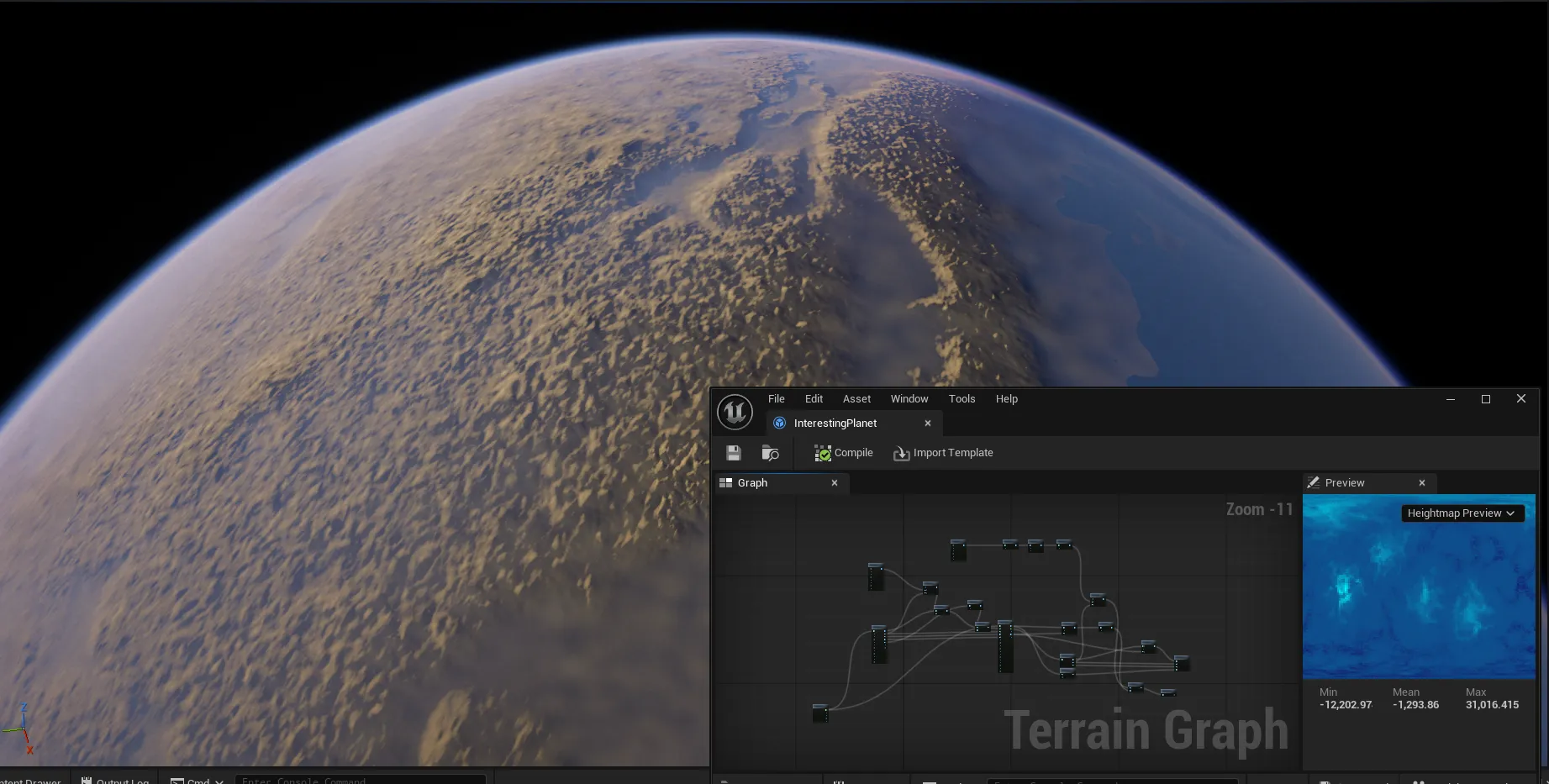The height and width of the screenshot is (784, 1549).
Task: Open the Tools menu
Action: (x=962, y=399)
